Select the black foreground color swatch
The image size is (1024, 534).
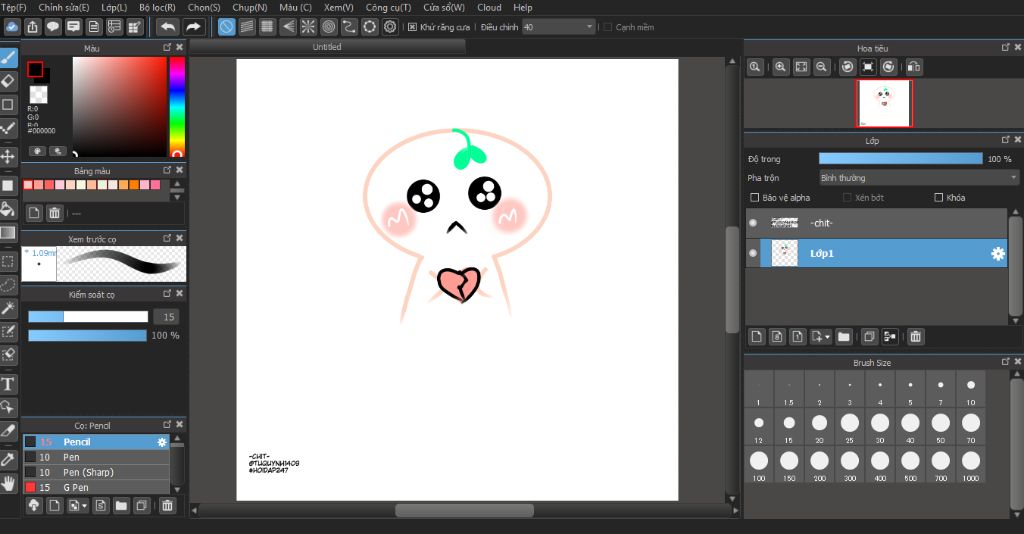coord(35,69)
